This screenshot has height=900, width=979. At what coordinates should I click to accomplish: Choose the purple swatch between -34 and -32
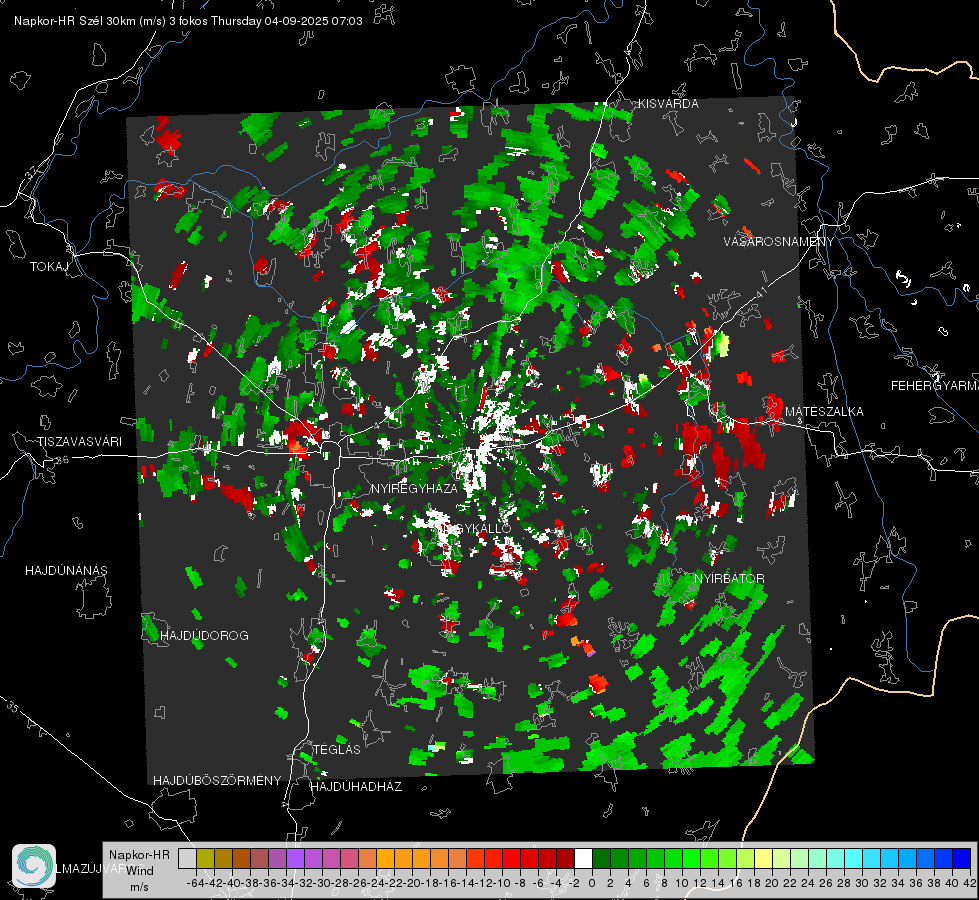point(295,859)
